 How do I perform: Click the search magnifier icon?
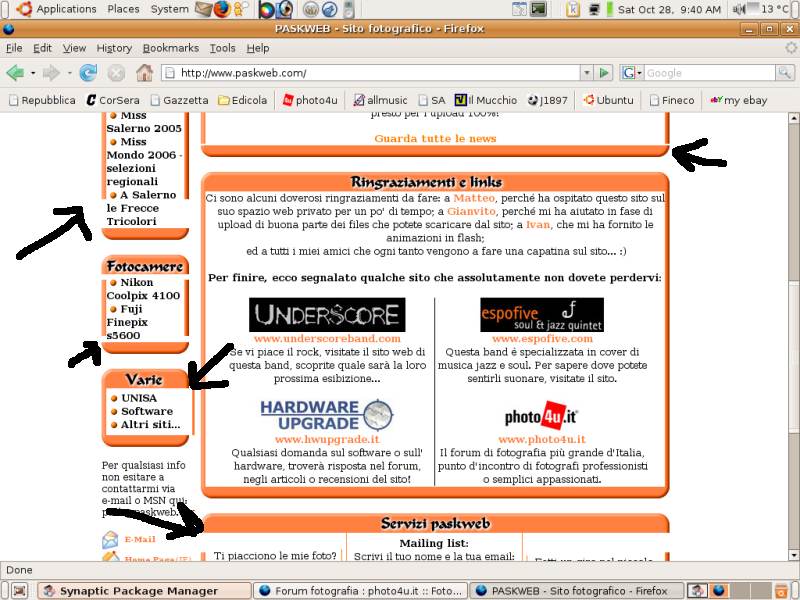(x=784, y=73)
